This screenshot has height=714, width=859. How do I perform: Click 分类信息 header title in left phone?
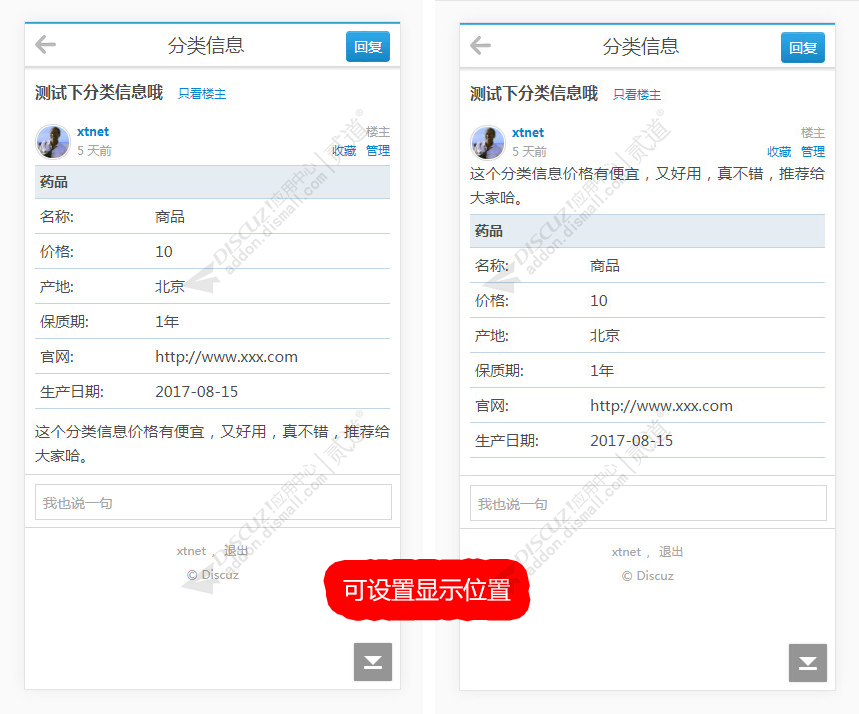[205, 45]
